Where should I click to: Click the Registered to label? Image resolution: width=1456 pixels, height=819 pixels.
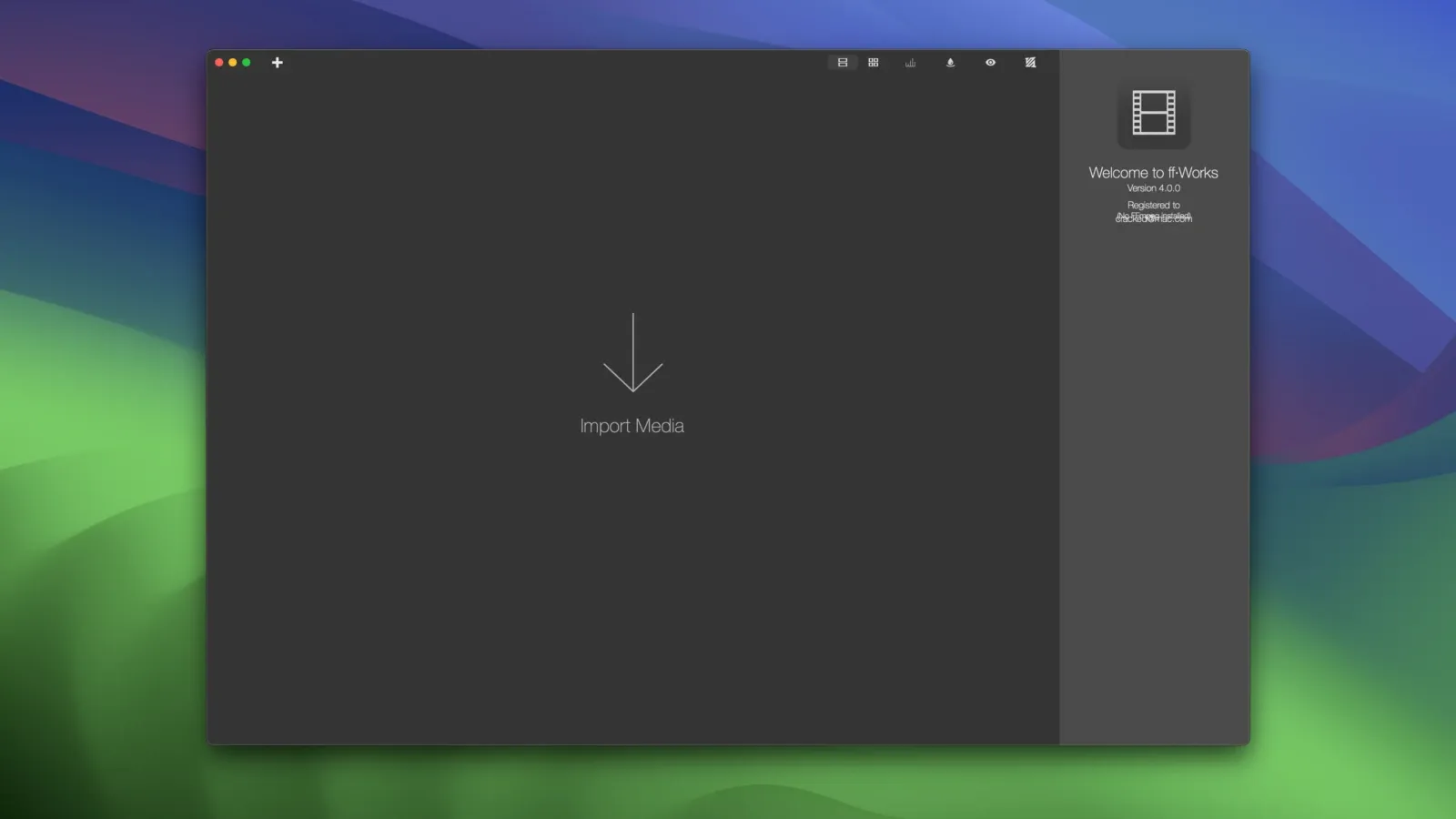click(1153, 206)
